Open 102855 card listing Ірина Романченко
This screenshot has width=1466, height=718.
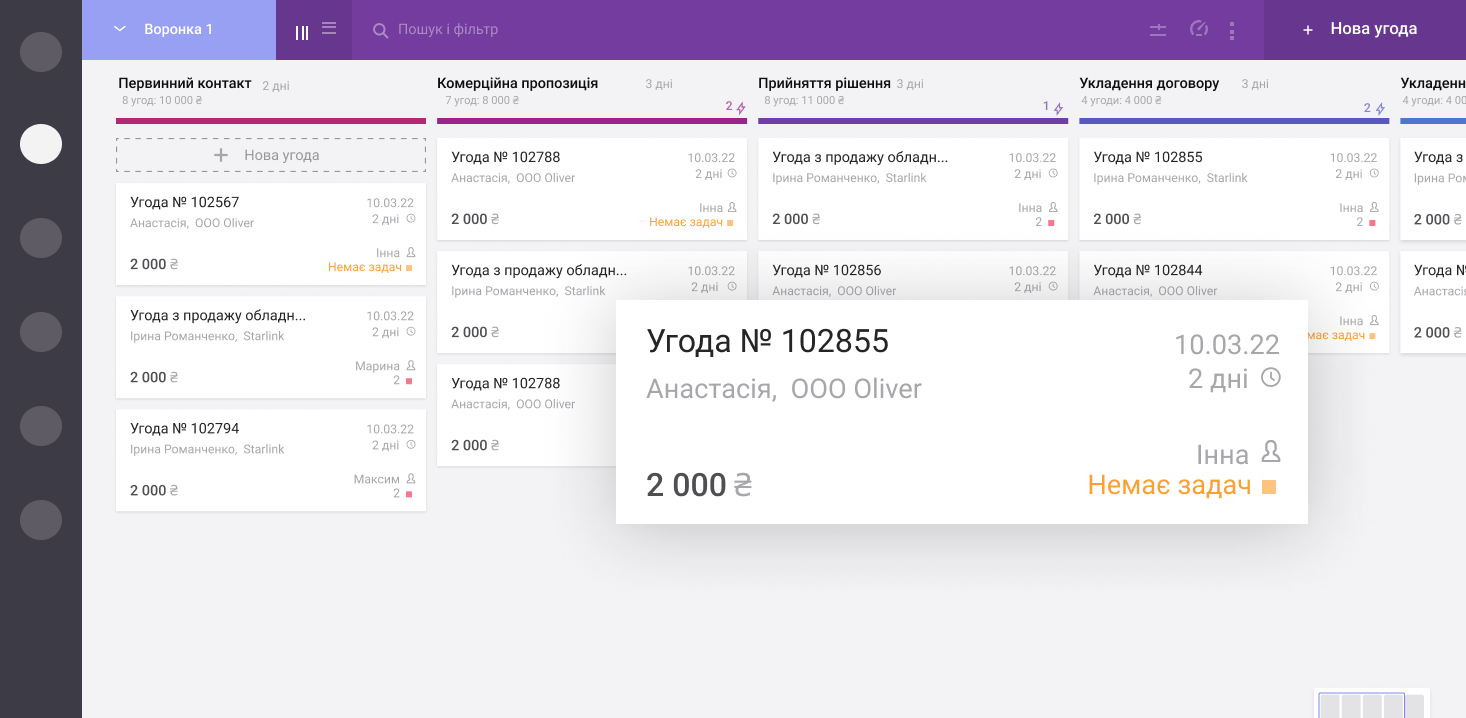point(1234,189)
